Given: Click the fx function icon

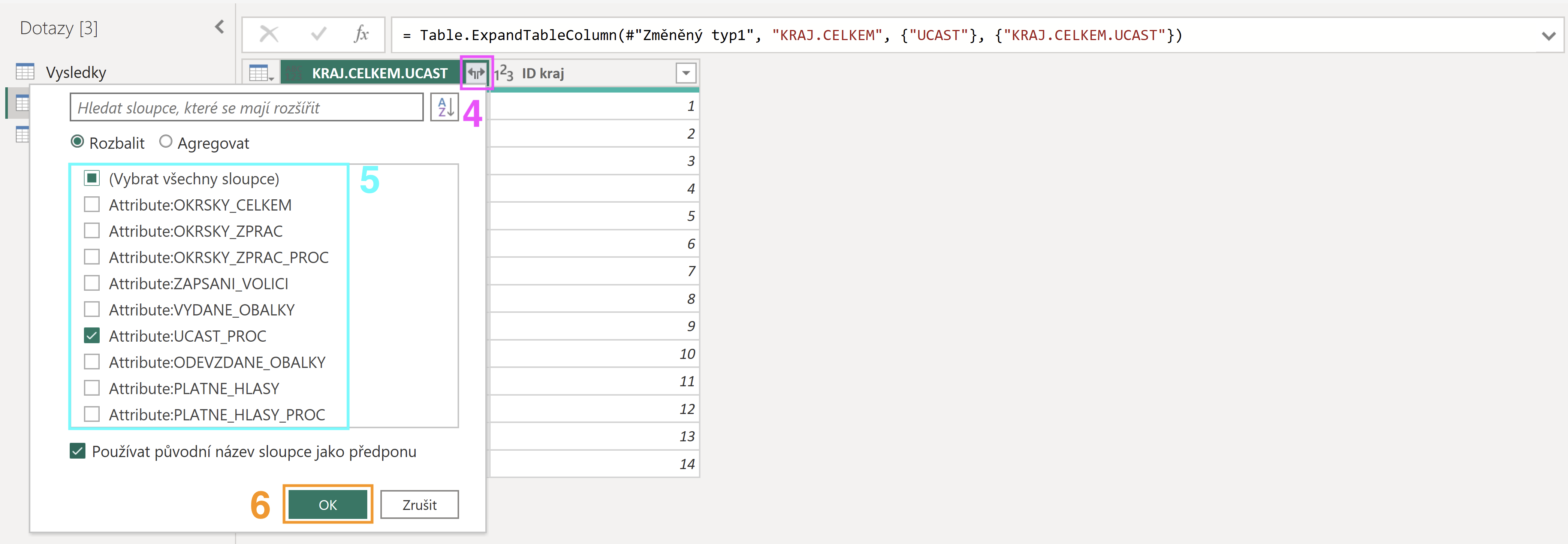Looking at the screenshot, I should (362, 34).
